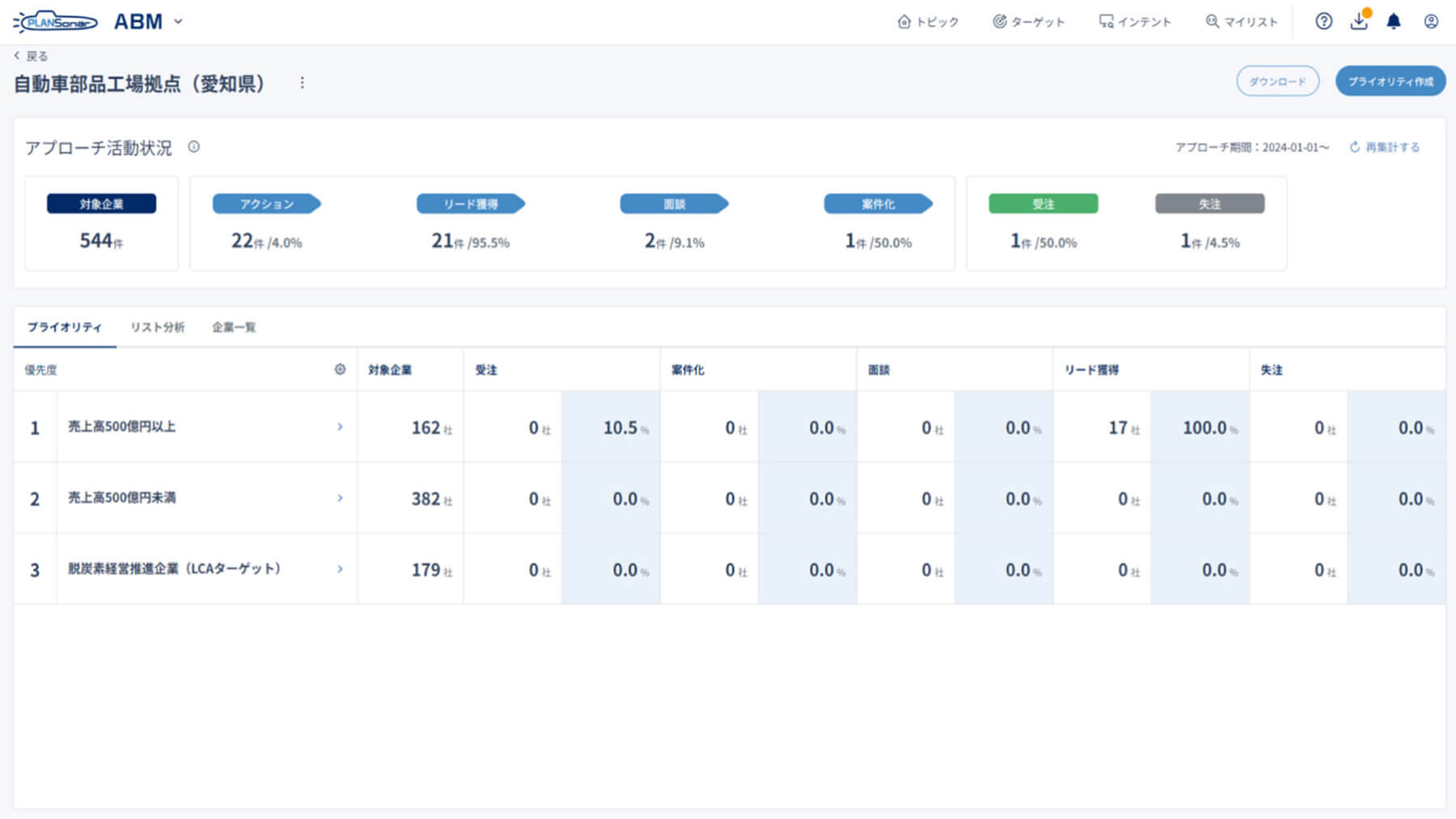Click the プライオリティ作成 button
The height and width of the screenshot is (819, 1456).
click(1390, 82)
